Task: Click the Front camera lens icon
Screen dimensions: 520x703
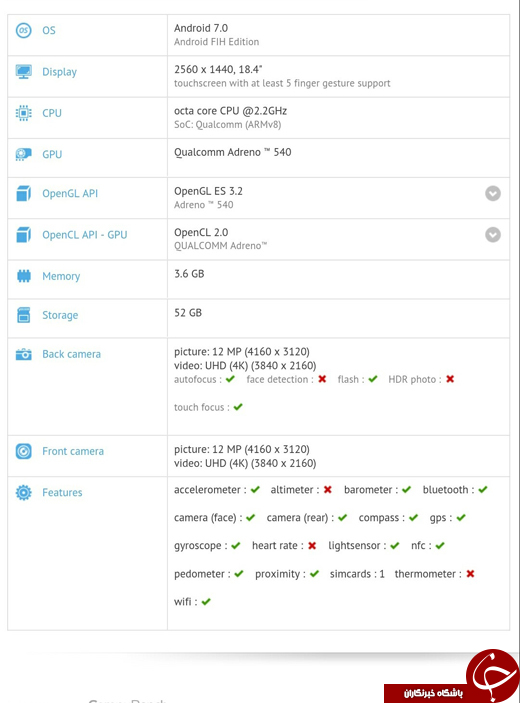Action: 23,451
